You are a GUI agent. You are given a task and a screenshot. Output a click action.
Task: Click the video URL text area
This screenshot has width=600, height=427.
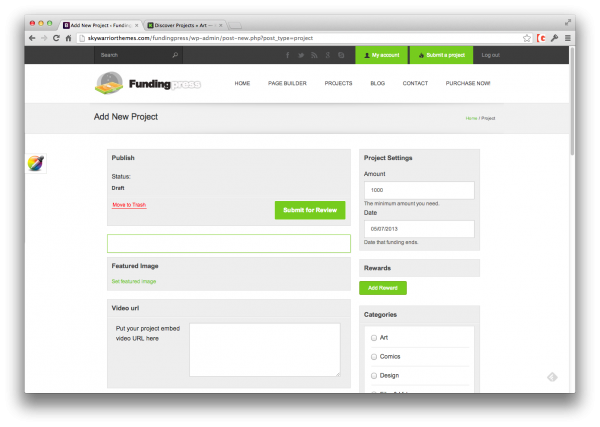click(265, 350)
